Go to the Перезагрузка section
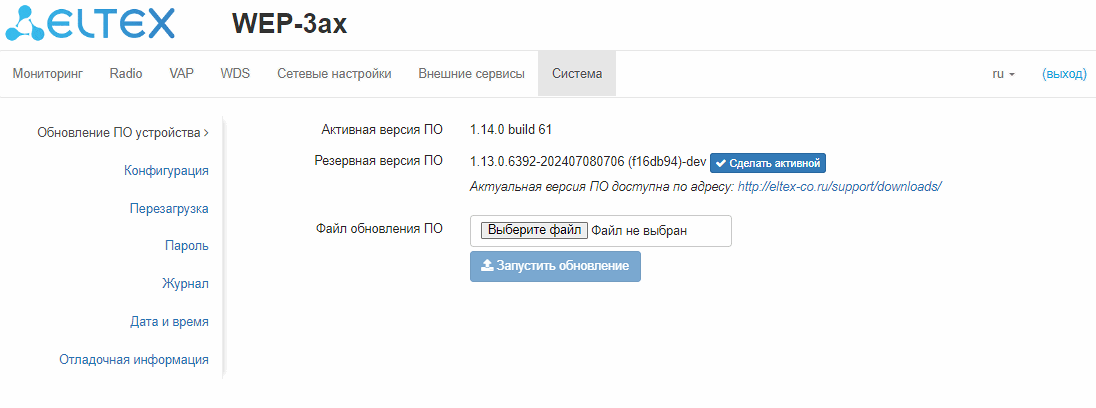The width and height of the screenshot is (1096, 408). [169, 208]
